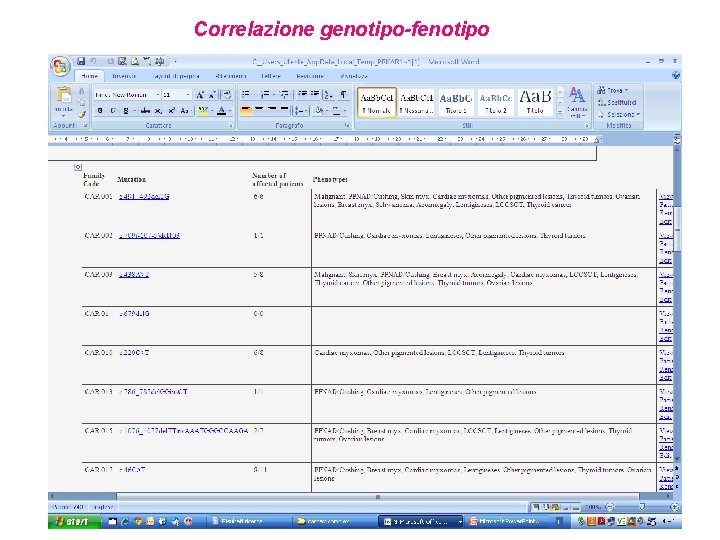The image size is (720, 540).
Task: Toggle paragraph marks with the pilcrow button
Action: [343, 95]
